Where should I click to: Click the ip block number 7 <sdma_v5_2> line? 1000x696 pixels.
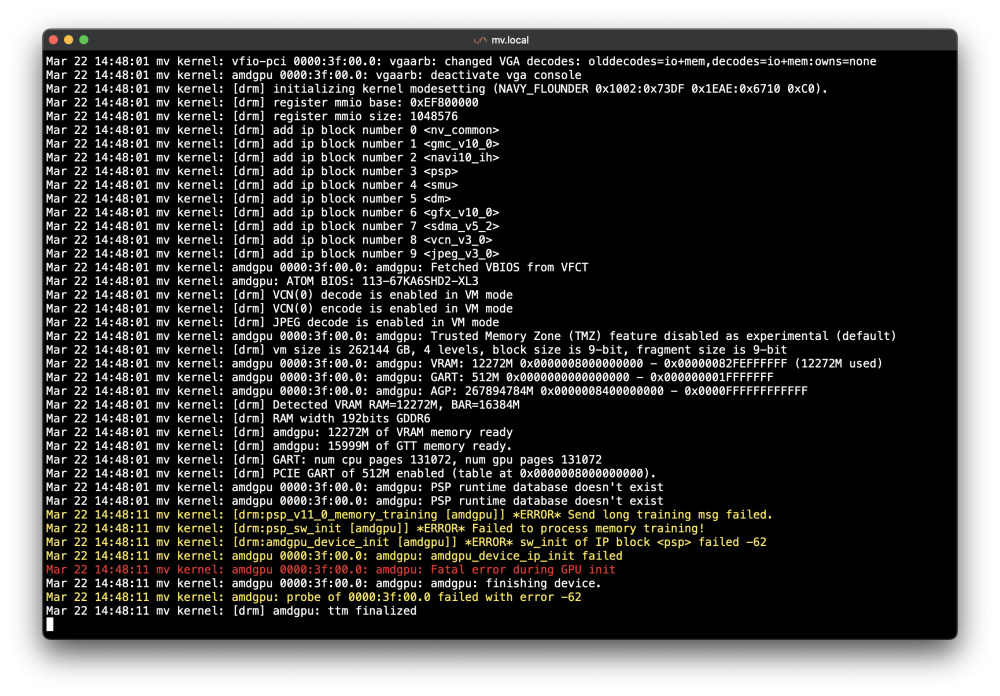272,226
